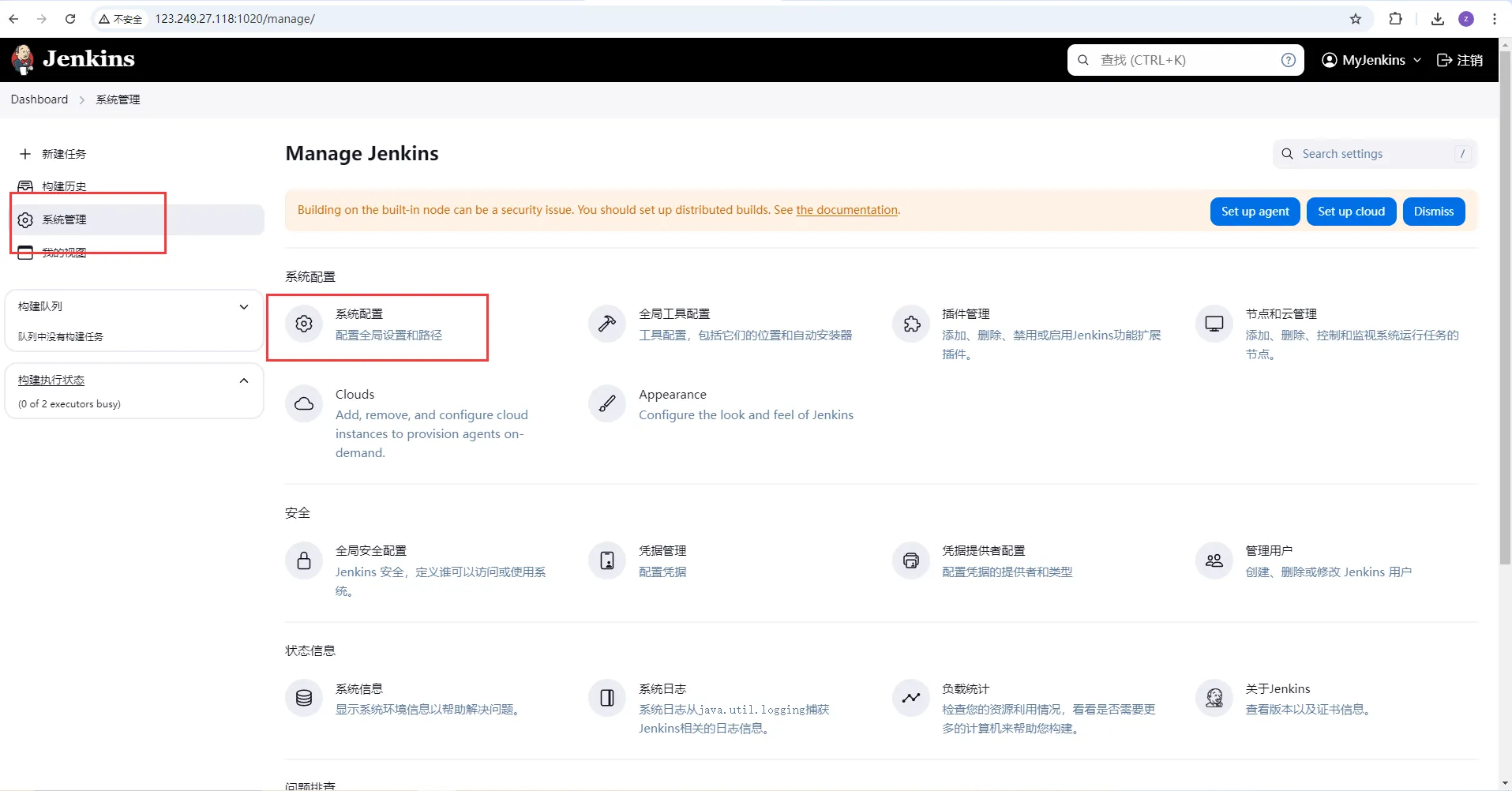Click the cloud icon for Clouds

pos(304,404)
